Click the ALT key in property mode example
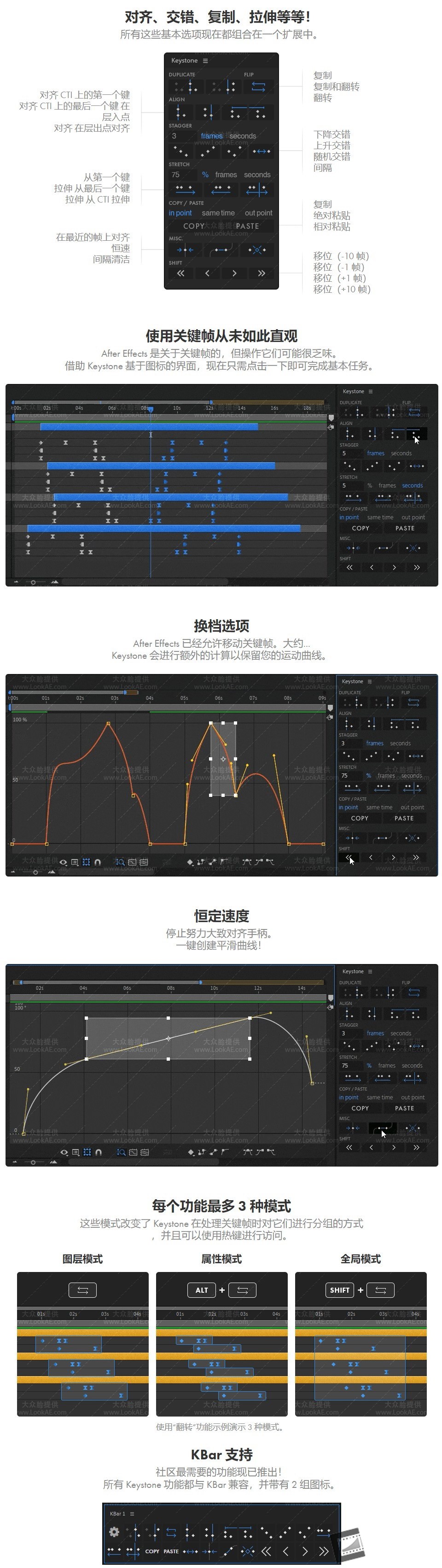The image size is (442, 1568). click(202, 1290)
